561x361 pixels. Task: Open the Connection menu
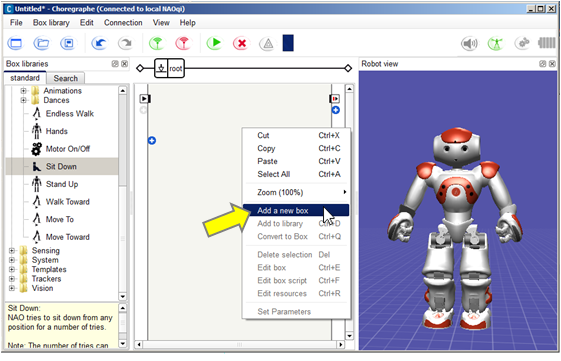pyautogui.click(x=123, y=23)
